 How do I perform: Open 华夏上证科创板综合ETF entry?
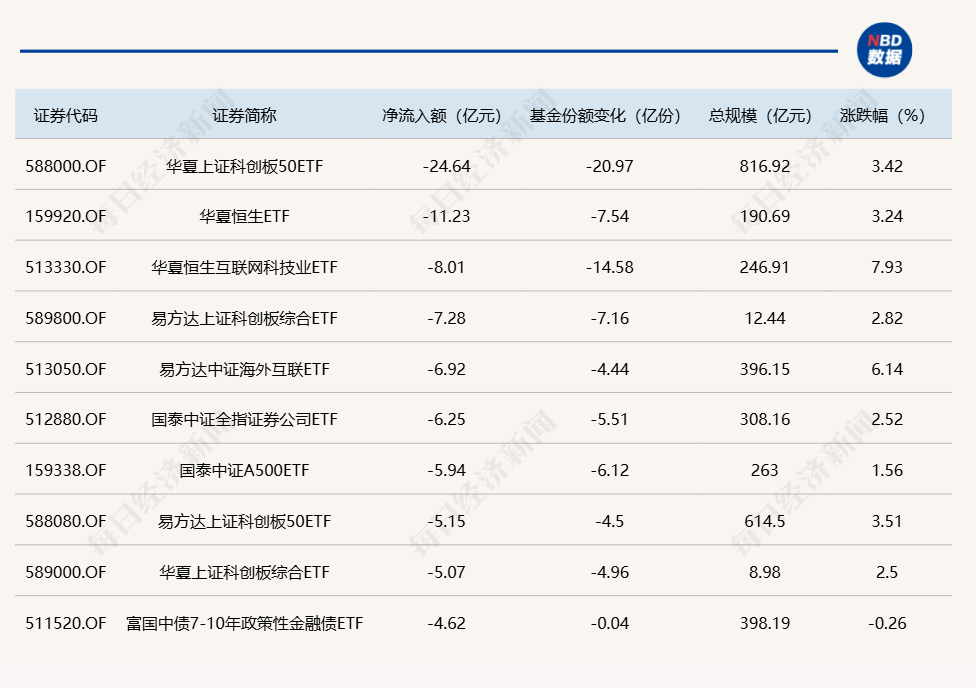point(244,572)
